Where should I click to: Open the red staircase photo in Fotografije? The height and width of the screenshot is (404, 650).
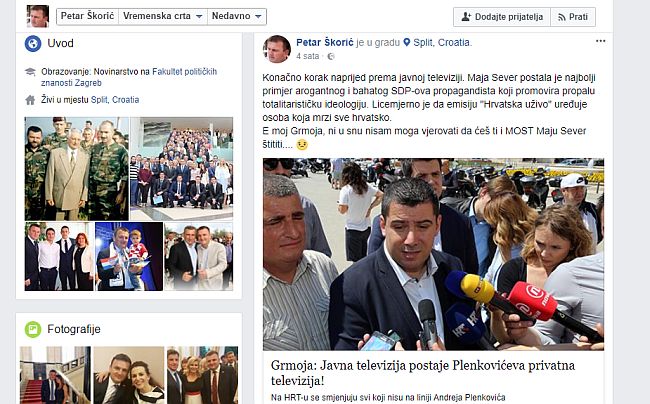coord(55,375)
